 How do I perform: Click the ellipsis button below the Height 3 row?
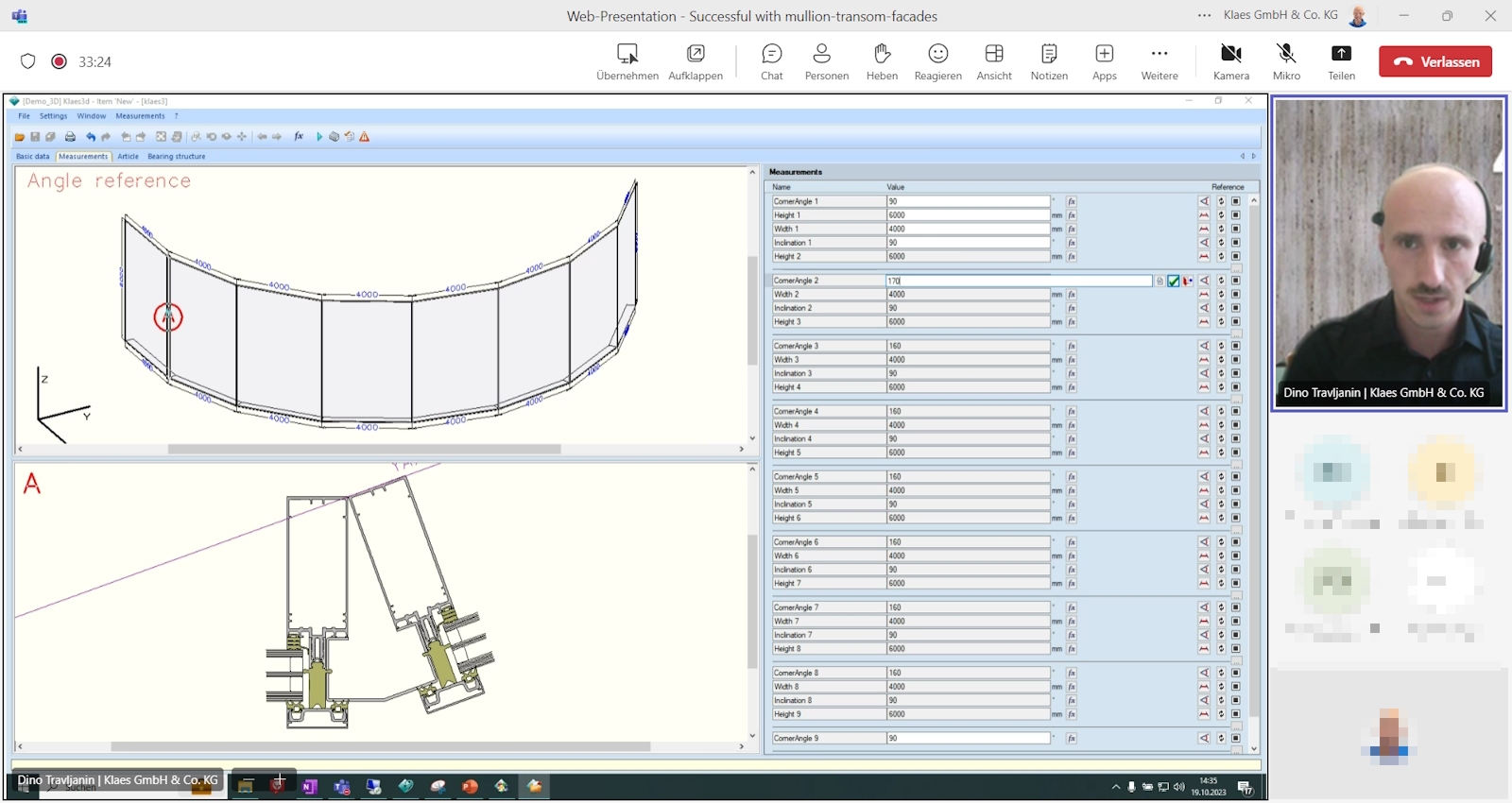coord(1236,333)
